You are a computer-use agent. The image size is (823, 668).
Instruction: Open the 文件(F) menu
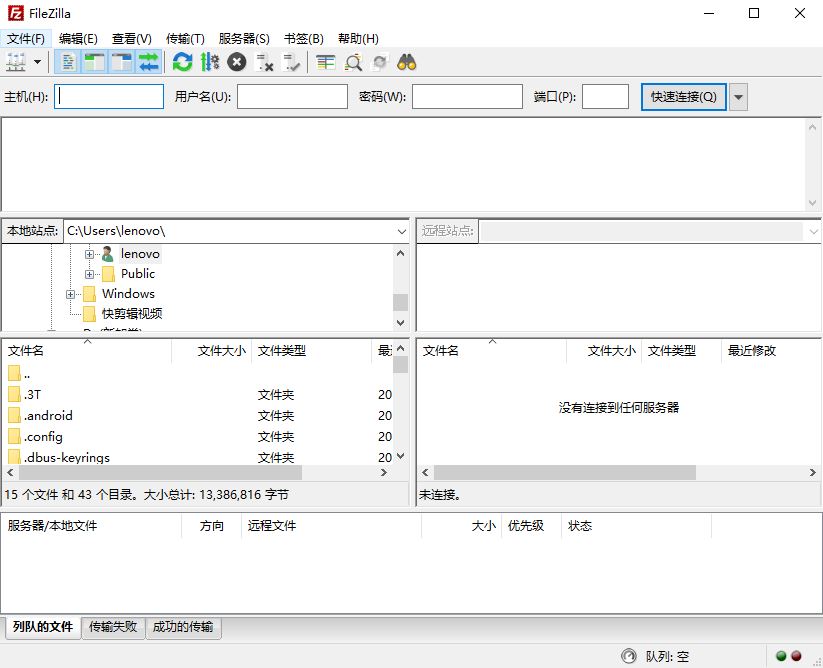[26, 39]
